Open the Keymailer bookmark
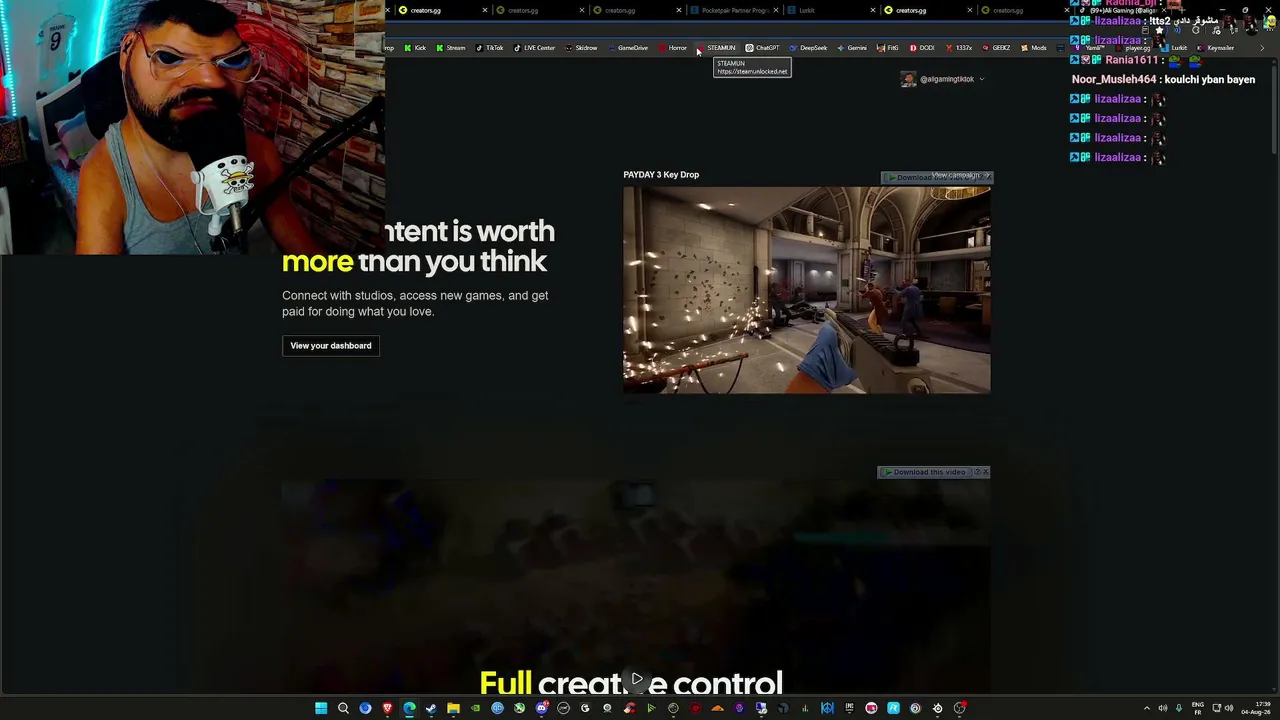 [x=1216, y=48]
